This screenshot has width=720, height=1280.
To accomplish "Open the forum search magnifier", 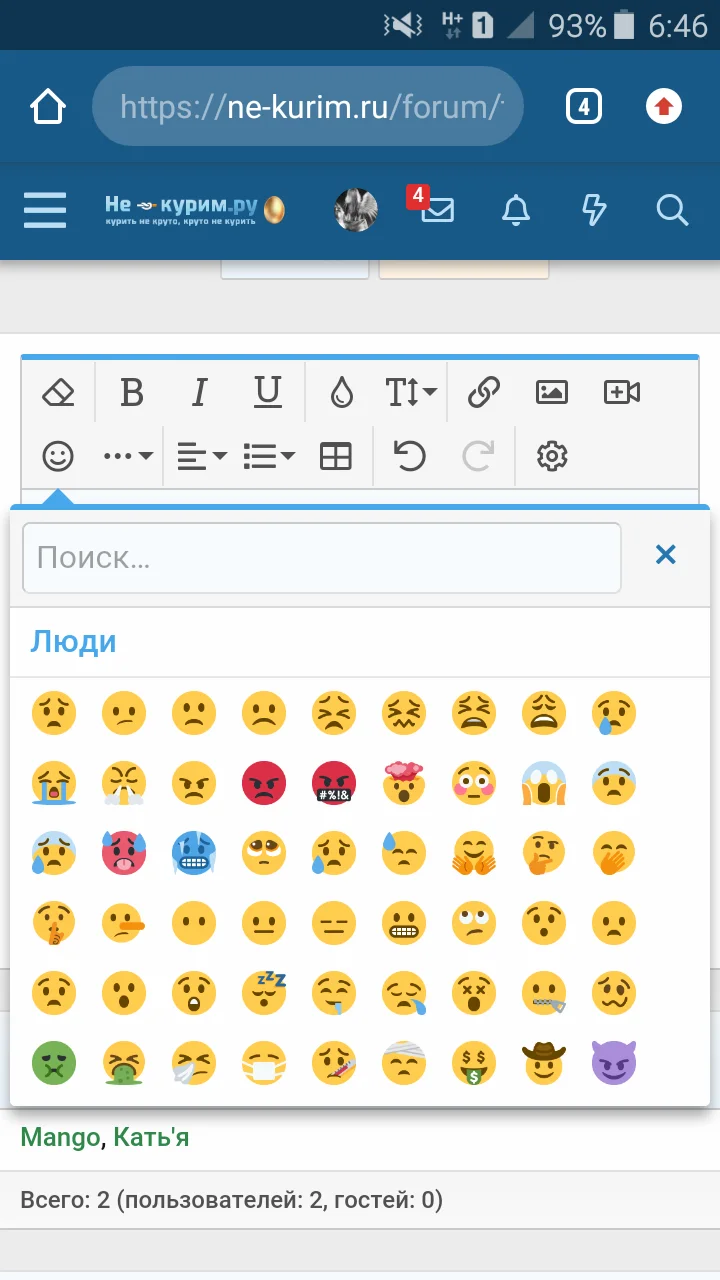I will (672, 210).
